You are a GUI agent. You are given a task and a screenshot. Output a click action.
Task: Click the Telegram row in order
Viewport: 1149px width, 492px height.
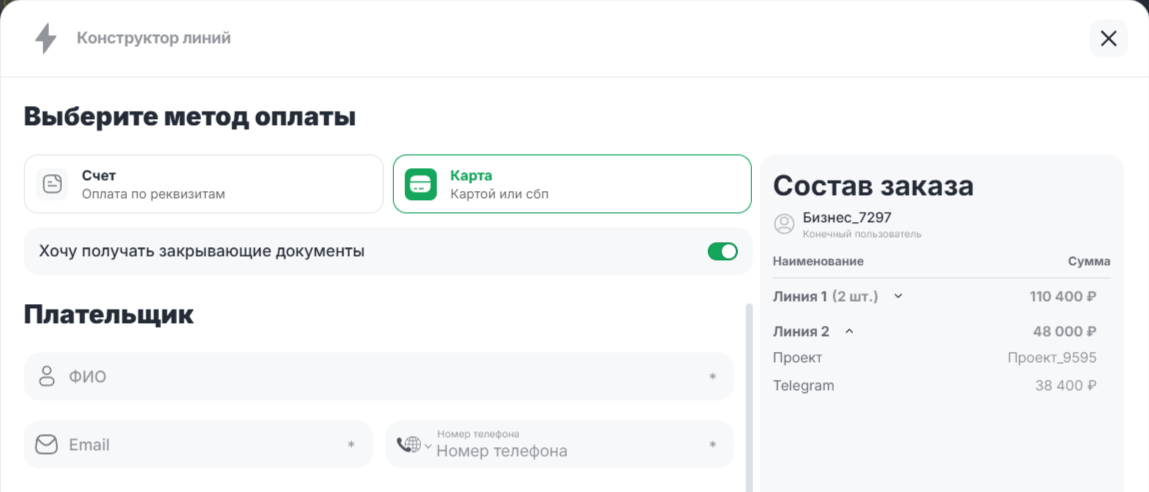click(x=803, y=386)
